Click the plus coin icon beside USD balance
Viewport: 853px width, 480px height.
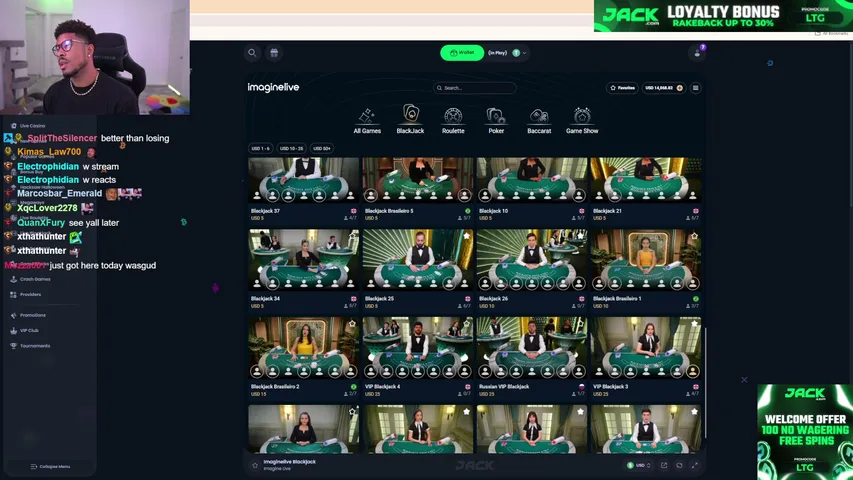point(679,88)
